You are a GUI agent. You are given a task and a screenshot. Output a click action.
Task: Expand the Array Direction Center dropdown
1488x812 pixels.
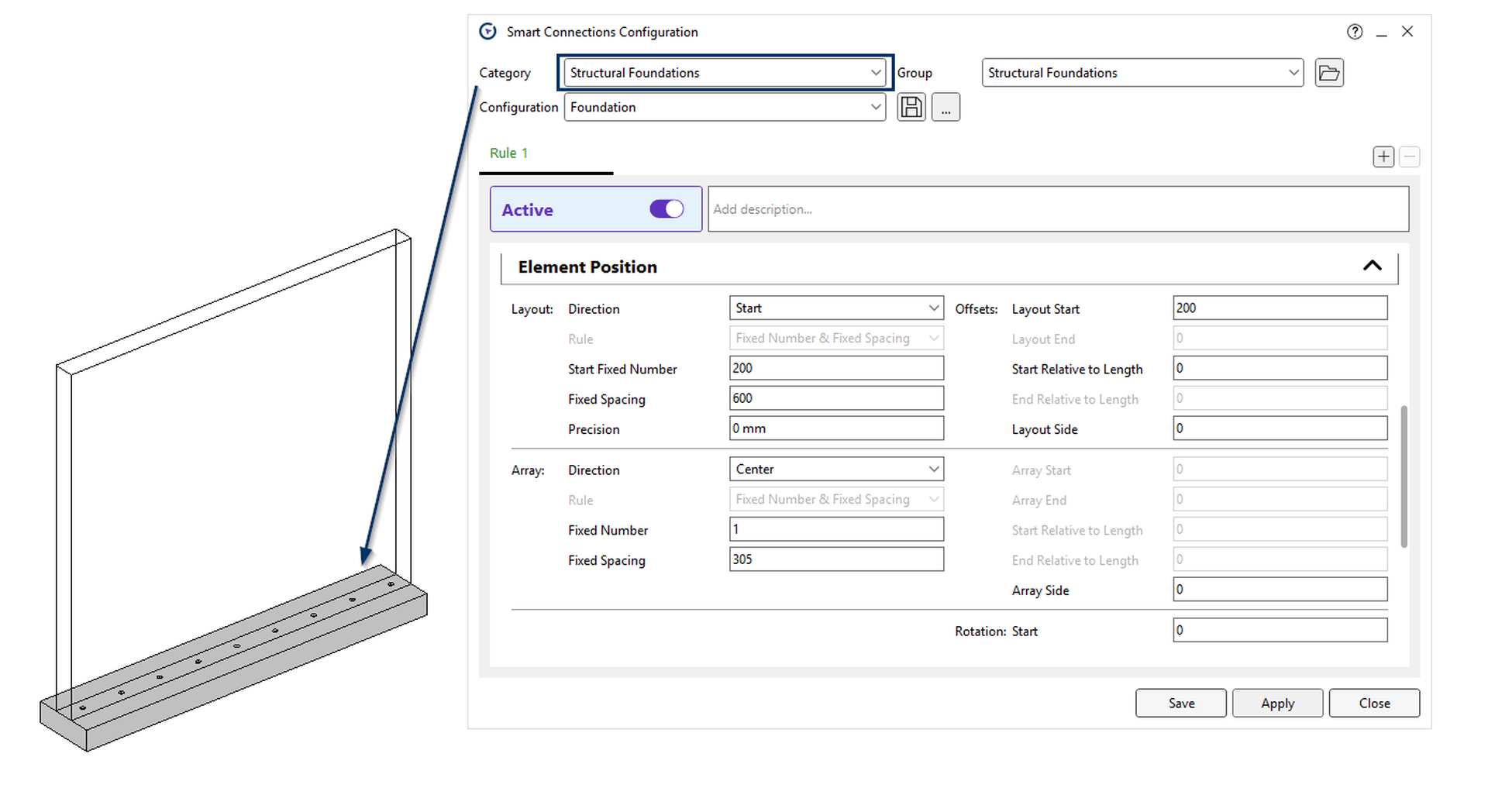tap(836, 470)
